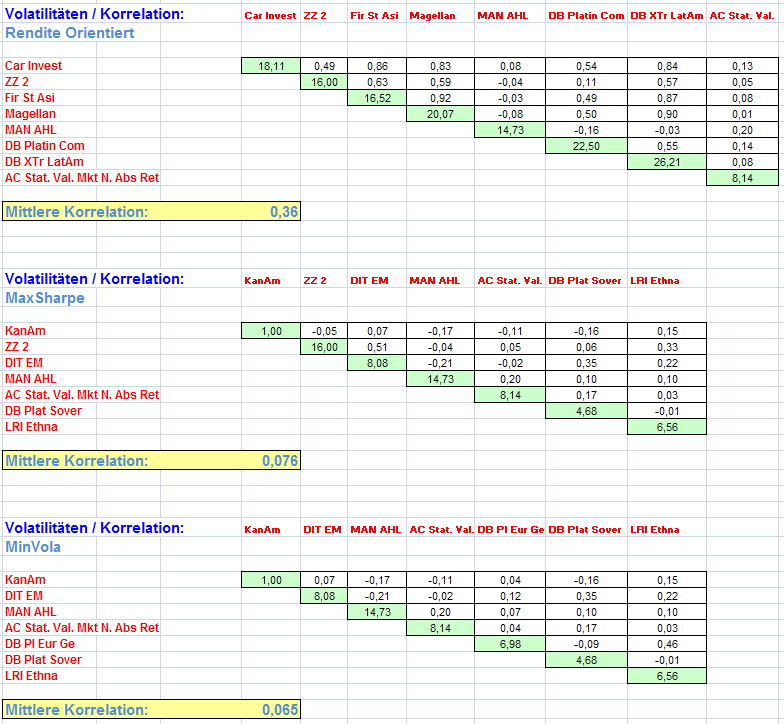This screenshot has width=784, height=724.
Task: Click the correlation cell showing 0,33
Action: pos(667,347)
